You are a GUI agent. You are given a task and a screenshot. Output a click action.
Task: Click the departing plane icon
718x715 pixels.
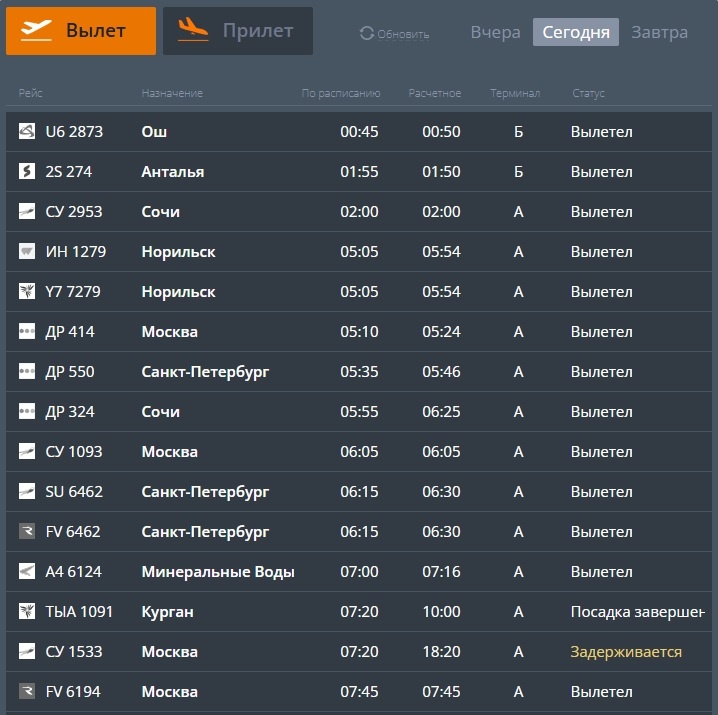pos(36,30)
